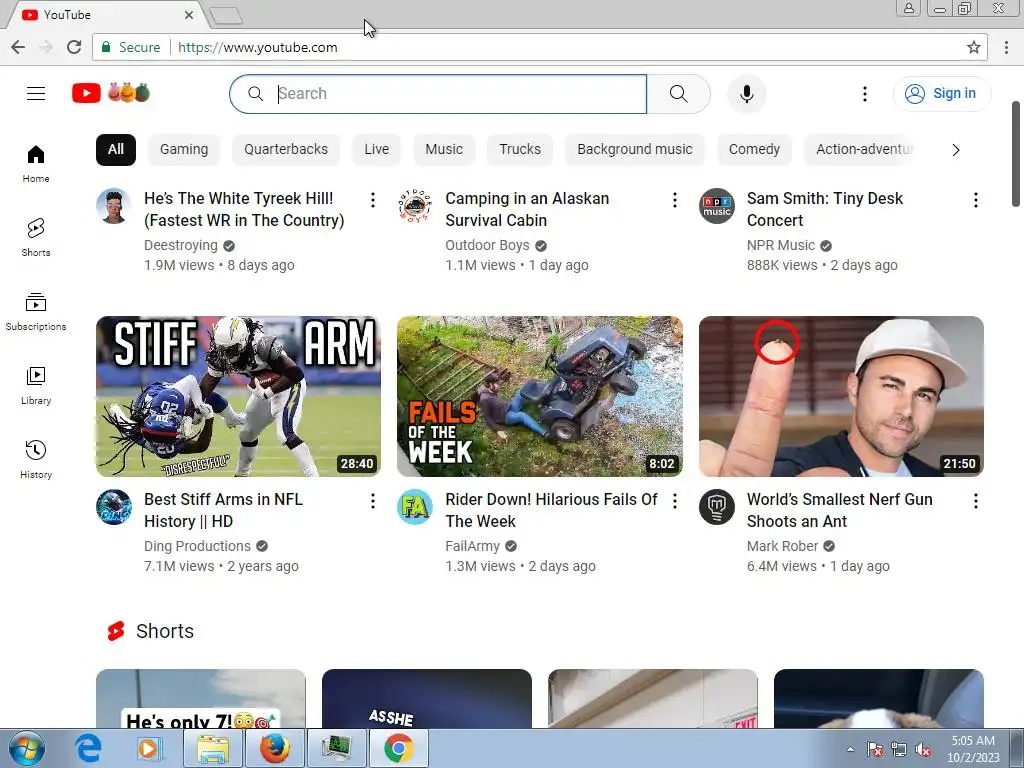Image resolution: width=1024 pixels, height=768 pixels.
Task: Click the page vertical scrollbar
Action: click(x=1016, y=154)
